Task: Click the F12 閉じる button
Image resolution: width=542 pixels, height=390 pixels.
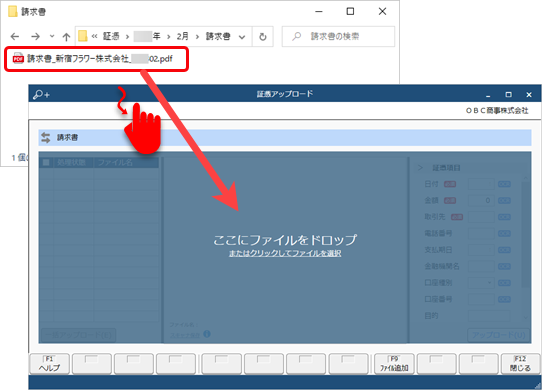Action: (x=520, y=364)
